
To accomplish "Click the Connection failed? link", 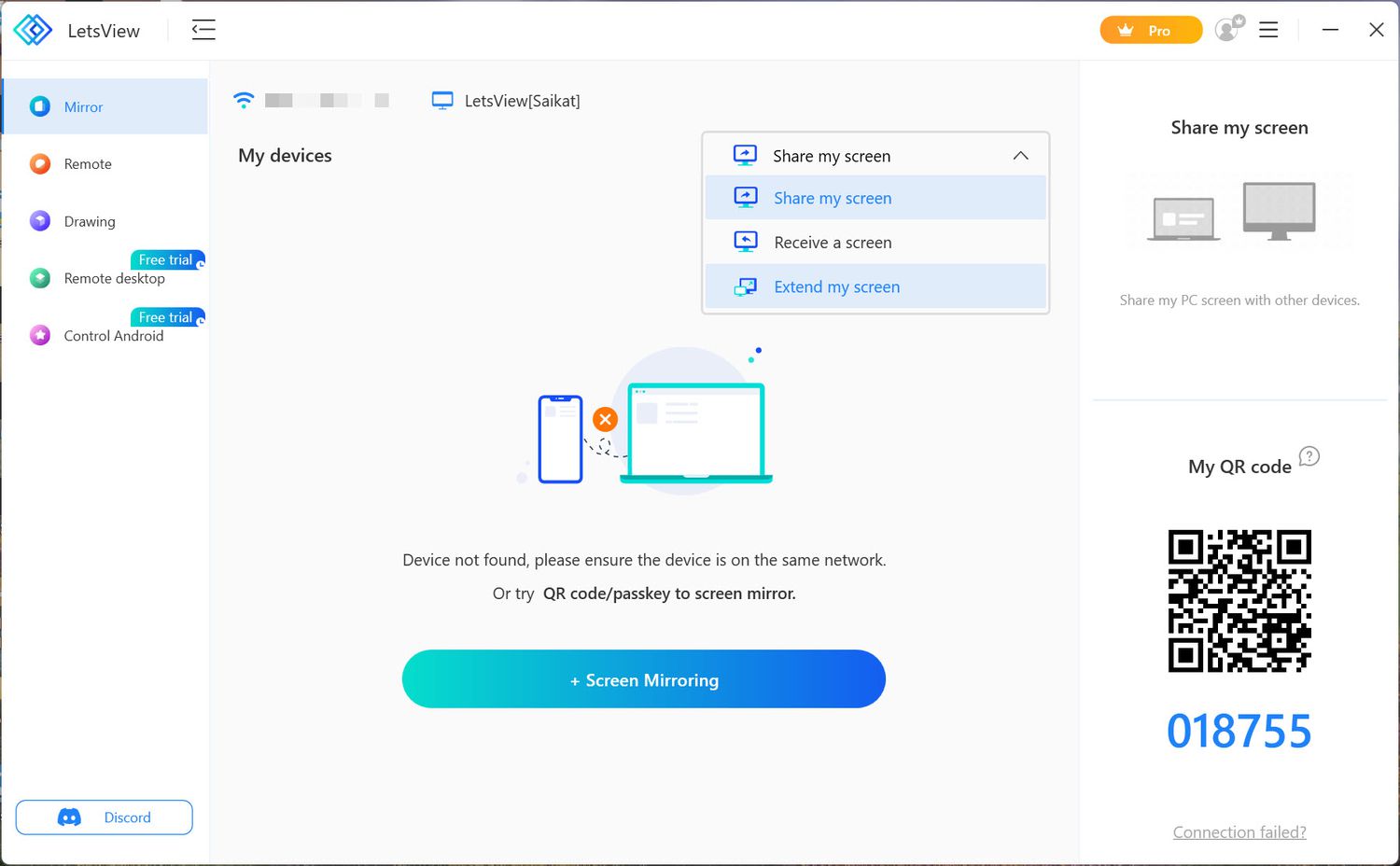I will point(1239,832).
